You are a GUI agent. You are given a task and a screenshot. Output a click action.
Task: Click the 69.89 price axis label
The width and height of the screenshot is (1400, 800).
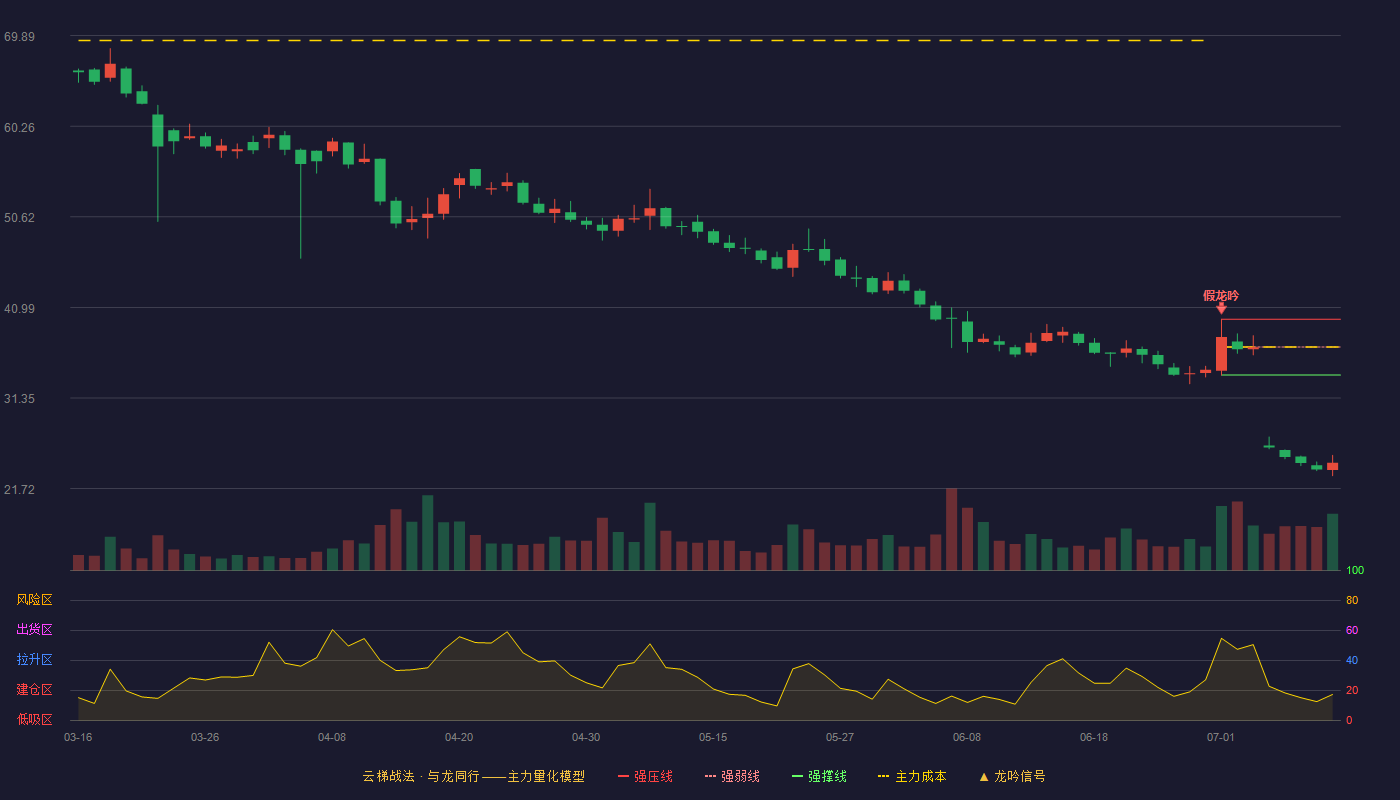(x=19, y=37)
